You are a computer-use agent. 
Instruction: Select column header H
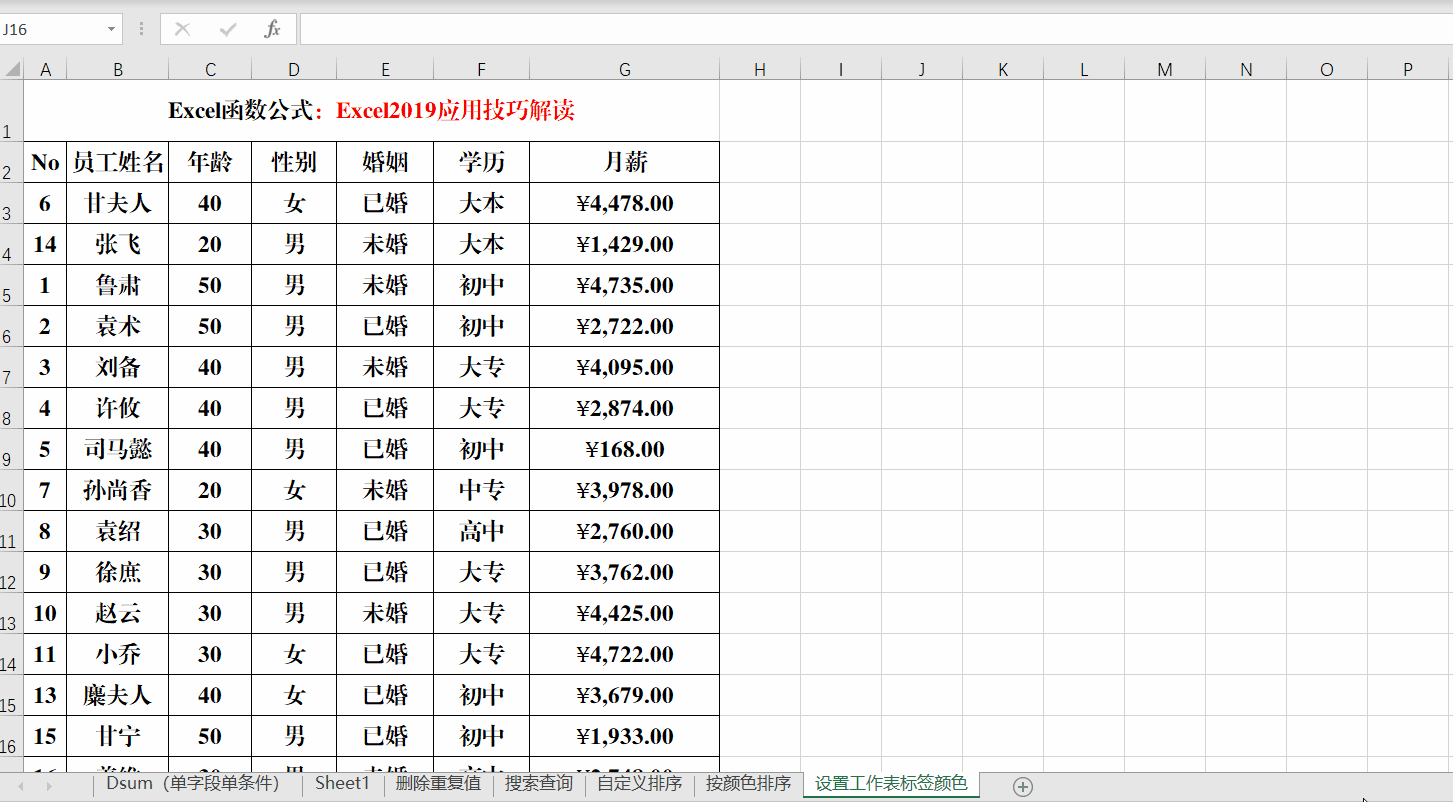760,69
